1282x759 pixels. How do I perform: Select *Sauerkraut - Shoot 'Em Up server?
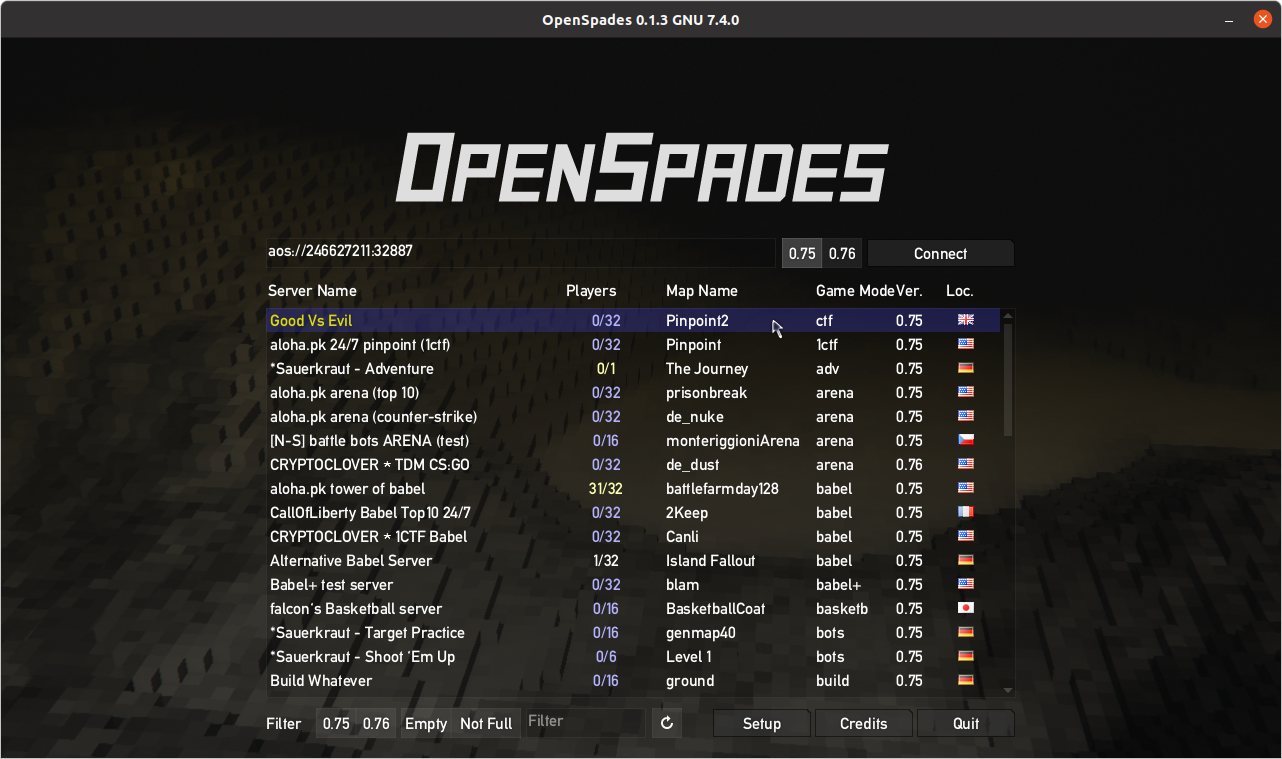[633, 656]
